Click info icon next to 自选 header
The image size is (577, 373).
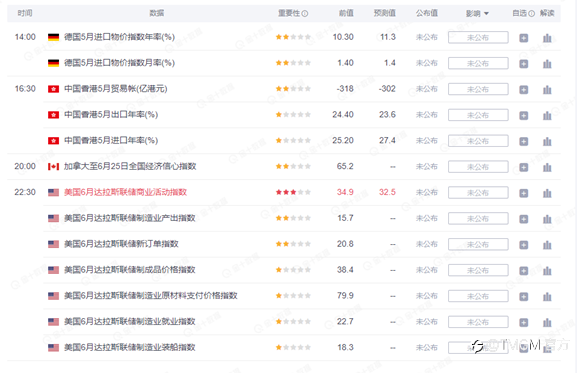531,14
